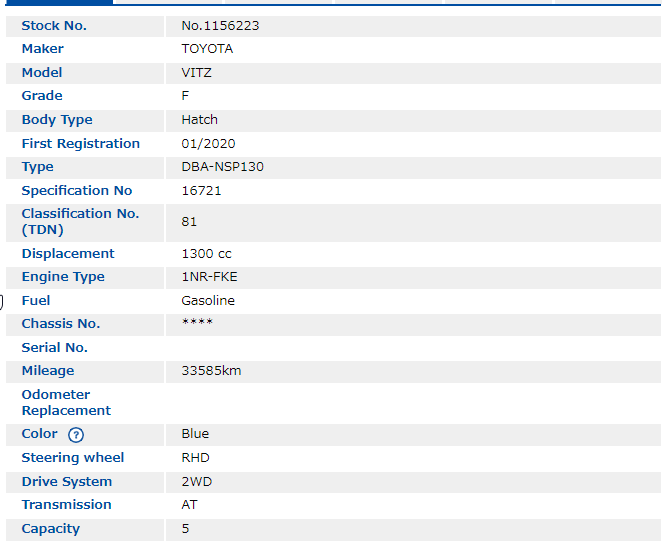Select the Hatch body type value
The width and height of the screenshot is (669, 550).
[x=199, y=120]
